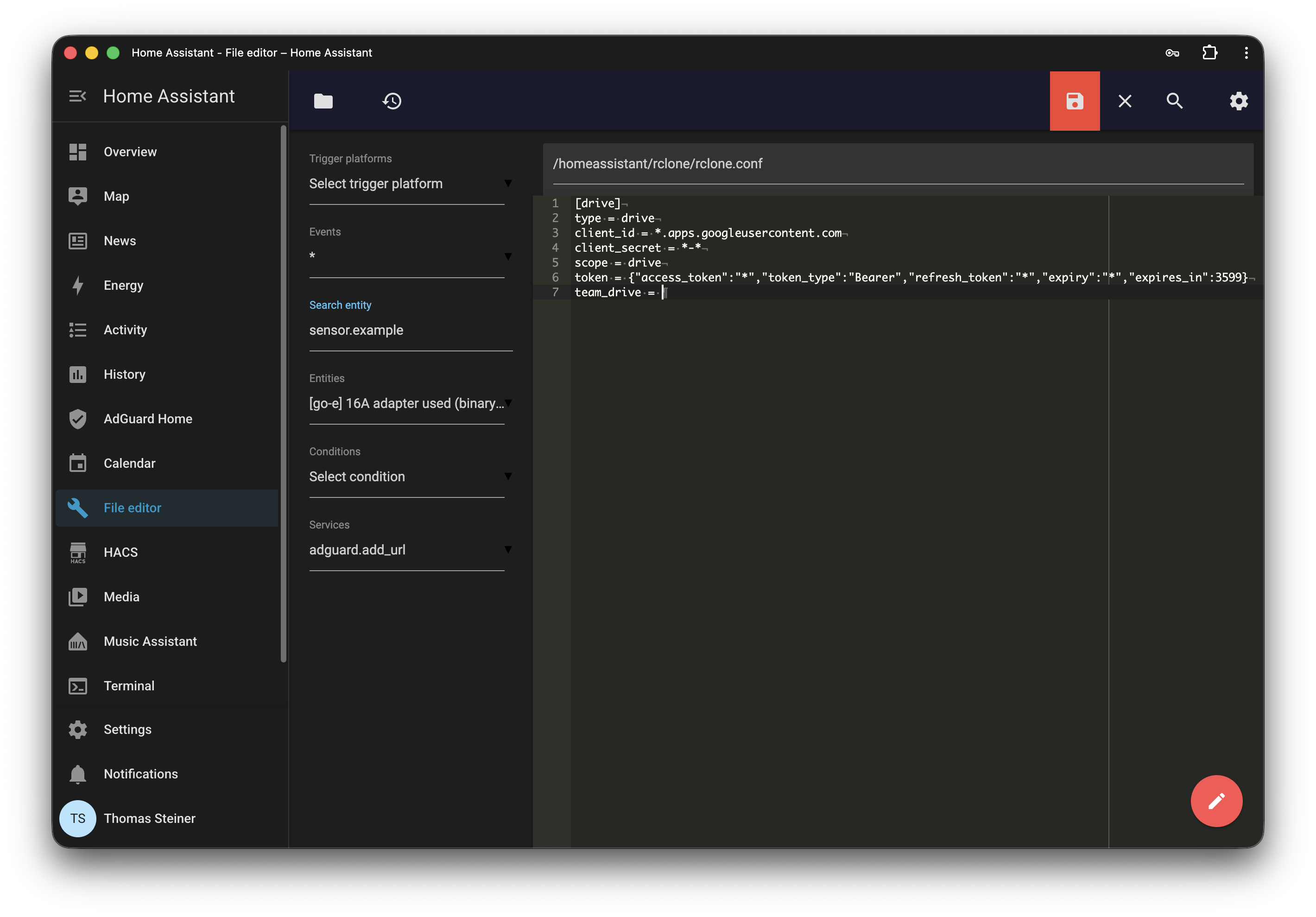
Task: Open History from the sidebar
Action: click(x=167, y=375)
